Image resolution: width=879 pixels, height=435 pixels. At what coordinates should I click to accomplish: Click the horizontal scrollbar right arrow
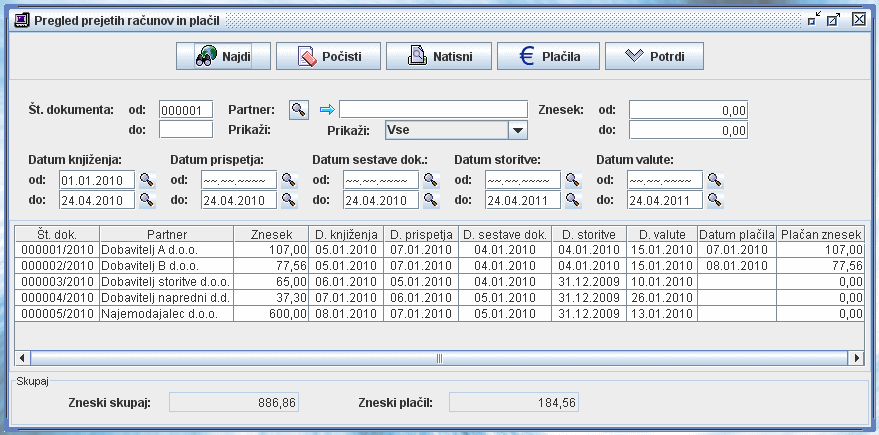[855, 357]
